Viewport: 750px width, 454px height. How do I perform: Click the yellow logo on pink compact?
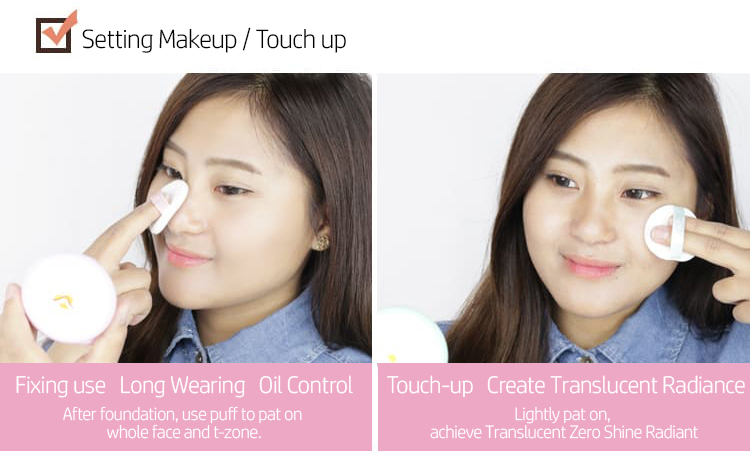64,301
